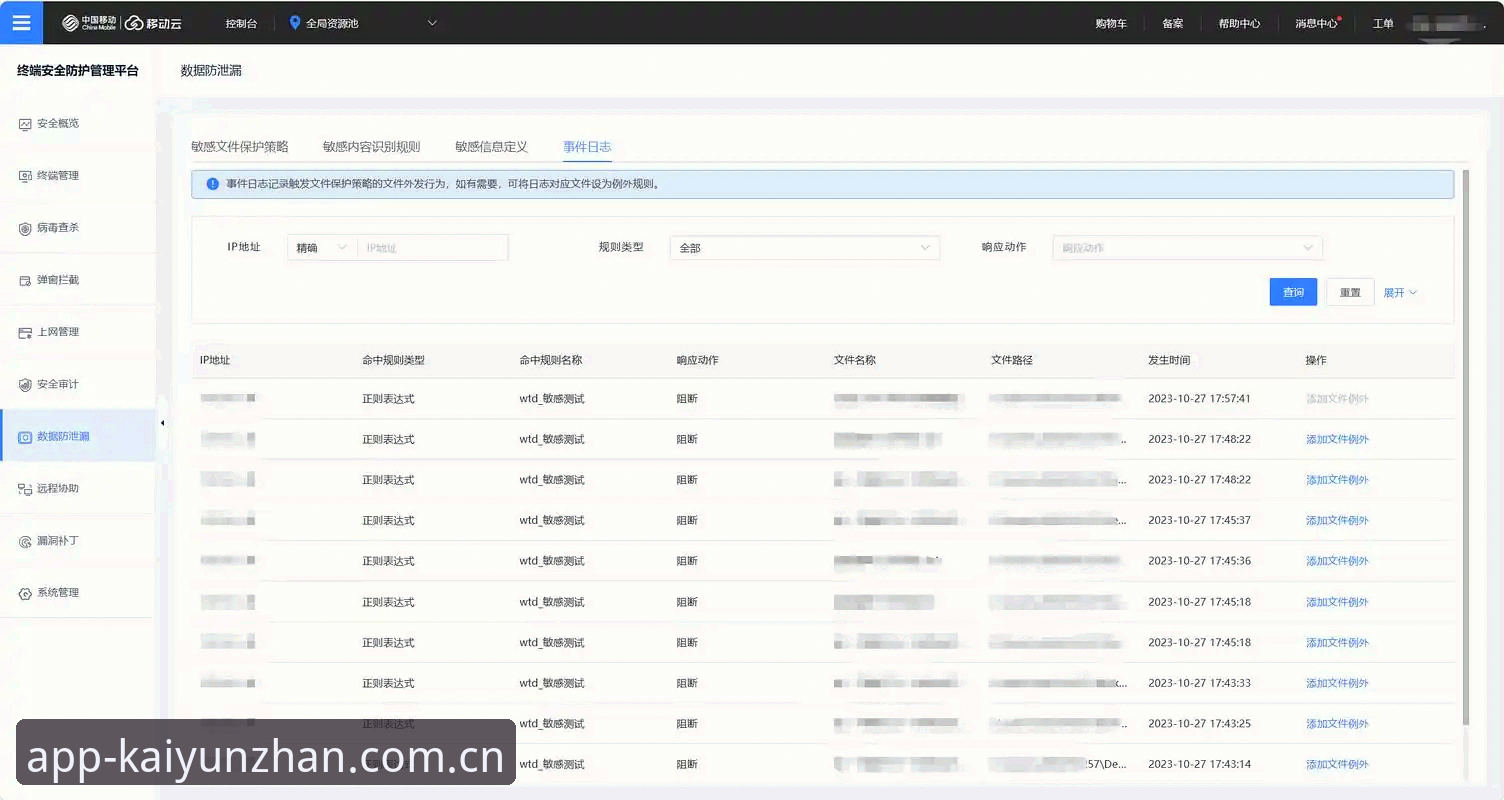Open 控制台 in the top bar
Screen dimensions: 1504x800
[x=241, y=23]
